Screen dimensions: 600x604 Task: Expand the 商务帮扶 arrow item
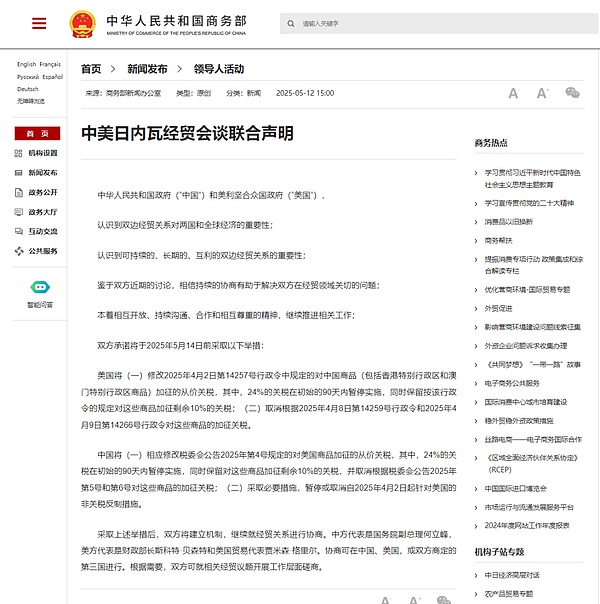[476, 241]
